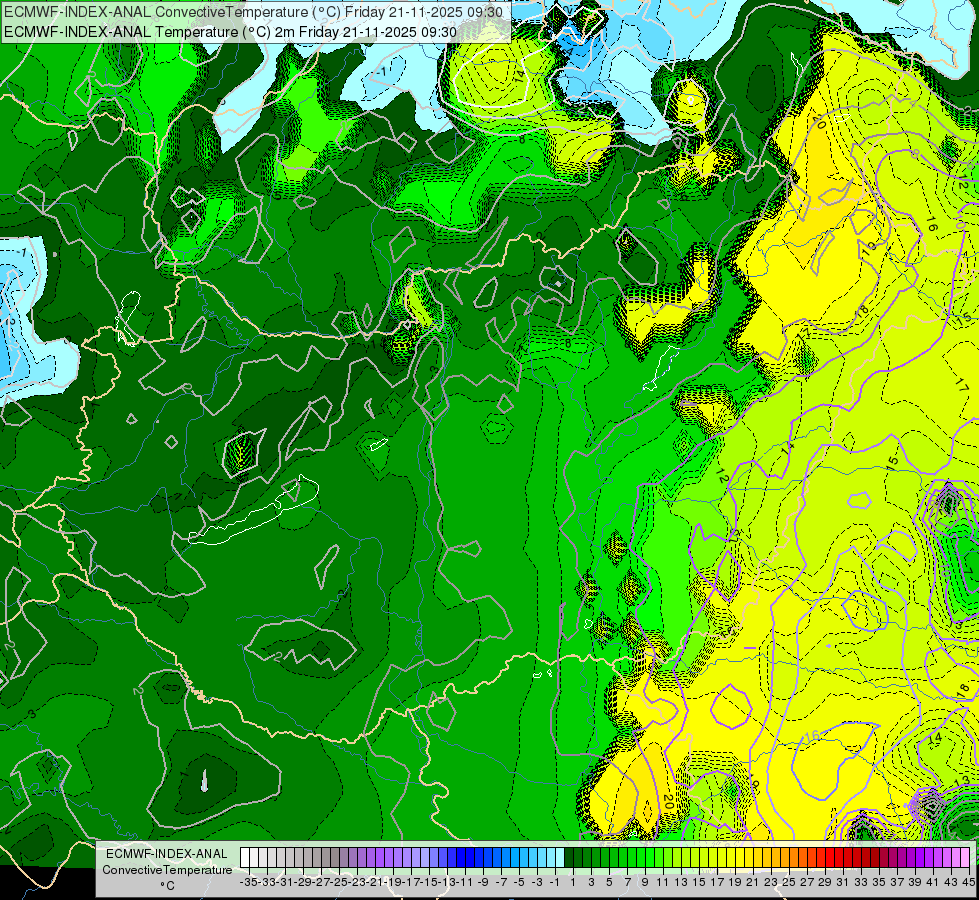Click the legend value 39

pyautogui.click(x=915, y=882)
